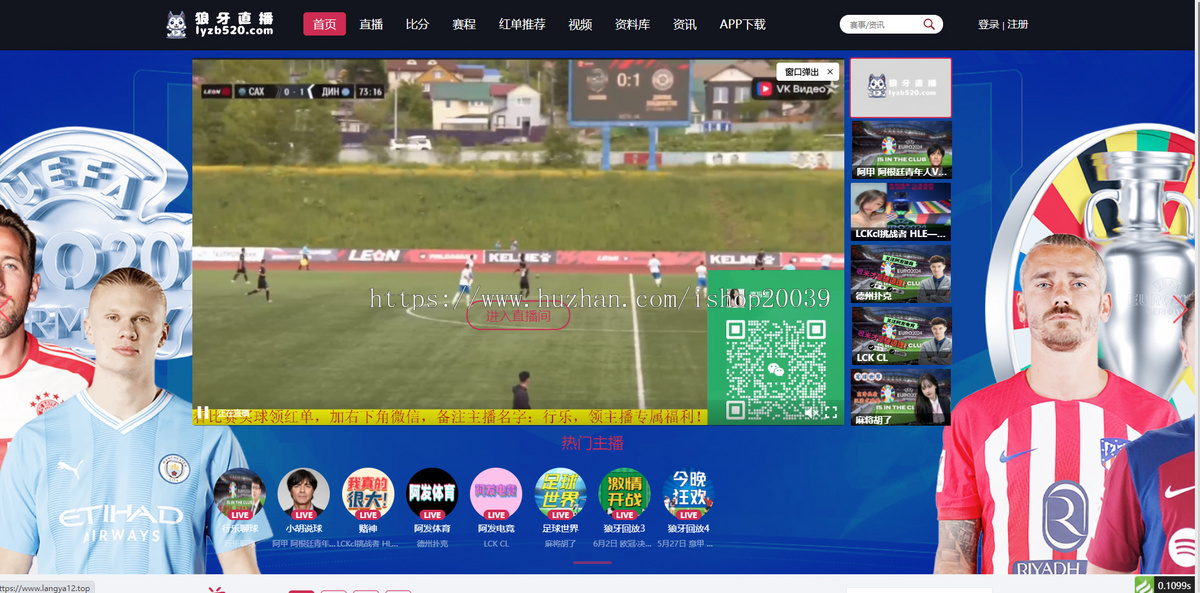Select the lyzb520.com logo thumbnail
The height and width of the screenshot is (593, 1200).
point(901,88)
